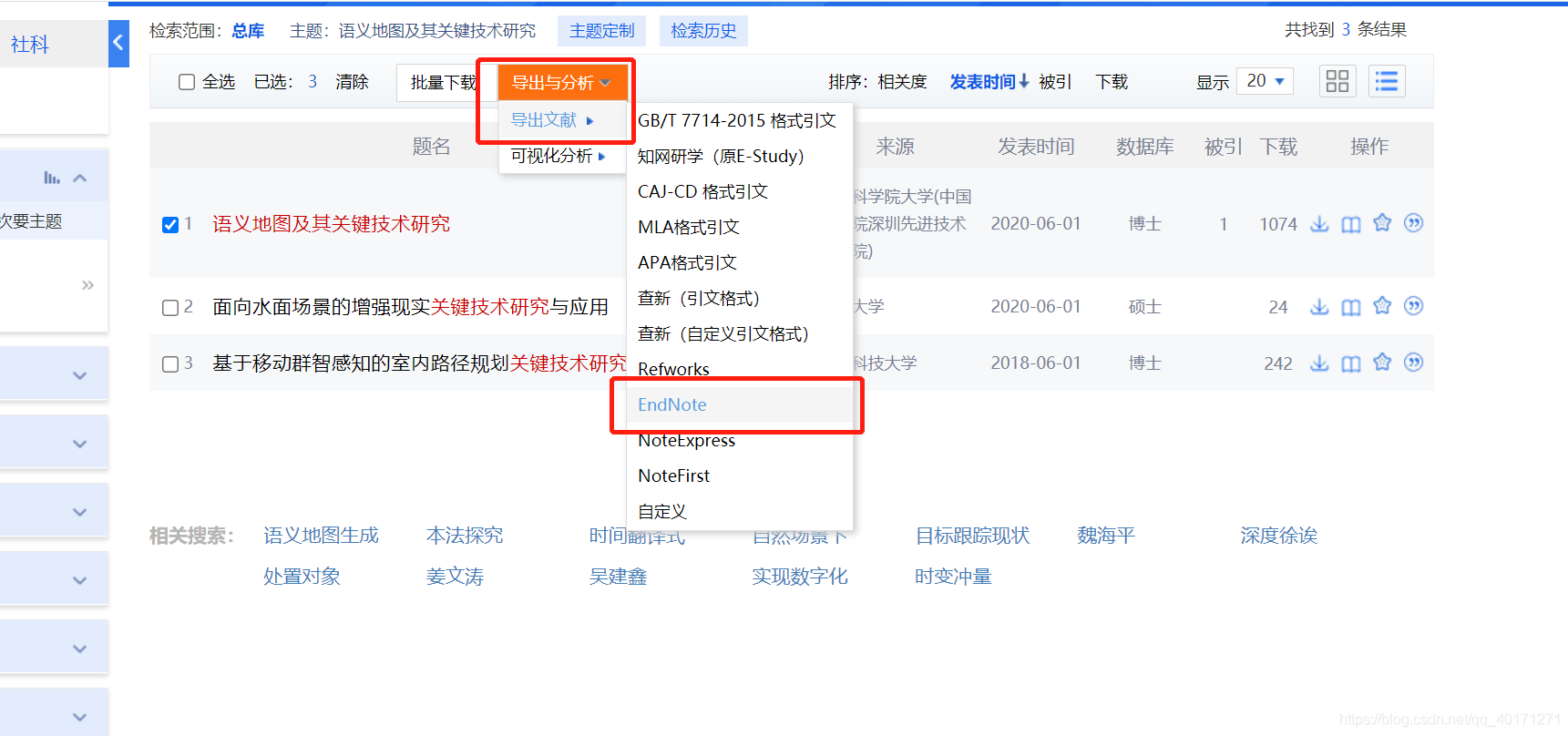The image size is (1568, 736).
Task: Expand the 导出文献 submenu
Action: [553, 120]
